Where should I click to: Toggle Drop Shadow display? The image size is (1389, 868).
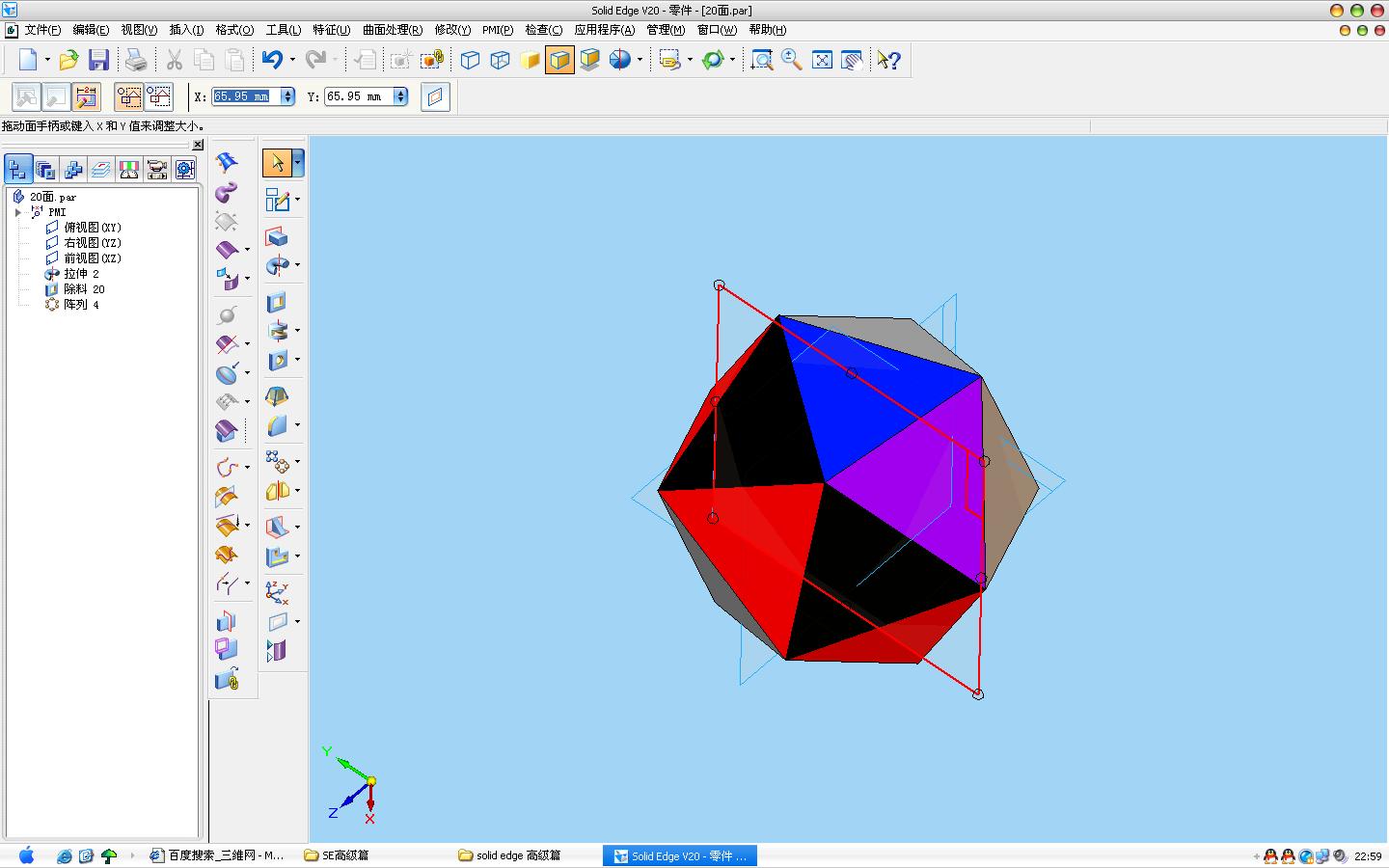[x=589, y=60]
